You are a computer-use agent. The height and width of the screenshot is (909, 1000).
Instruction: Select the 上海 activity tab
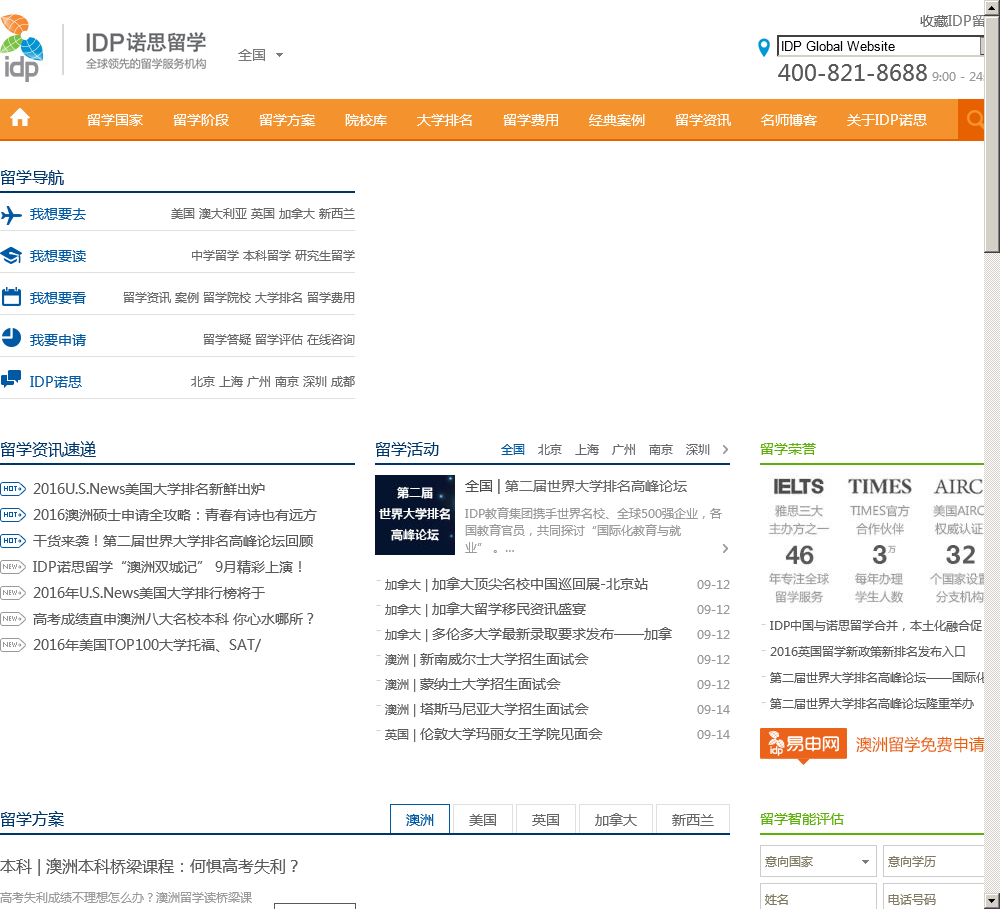pos(587,450)
